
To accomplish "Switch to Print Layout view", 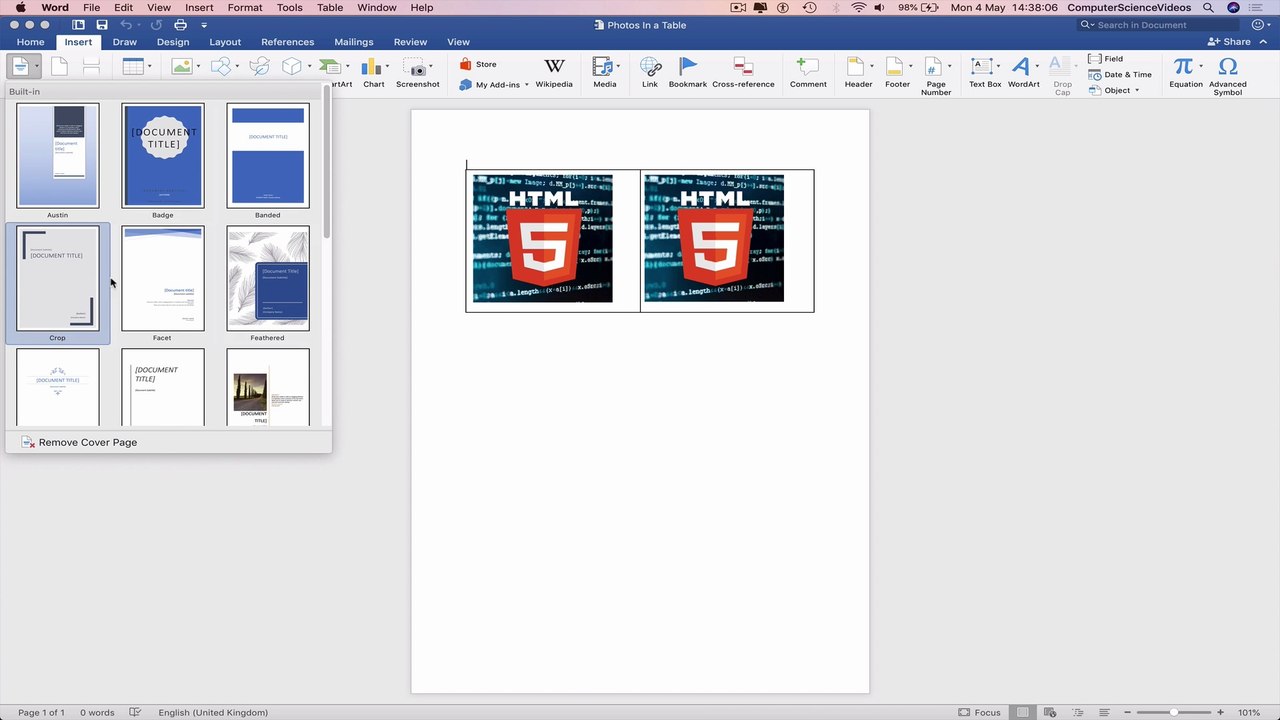I will tap(1022, 713).
